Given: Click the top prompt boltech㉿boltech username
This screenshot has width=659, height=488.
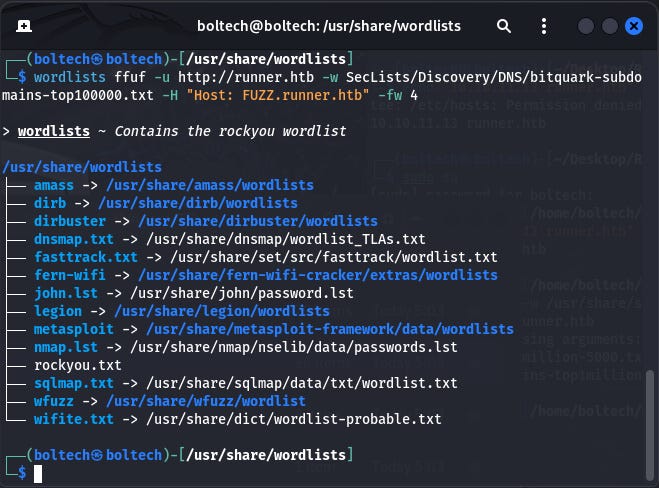Looking at the screenshot, I should 98,59.
